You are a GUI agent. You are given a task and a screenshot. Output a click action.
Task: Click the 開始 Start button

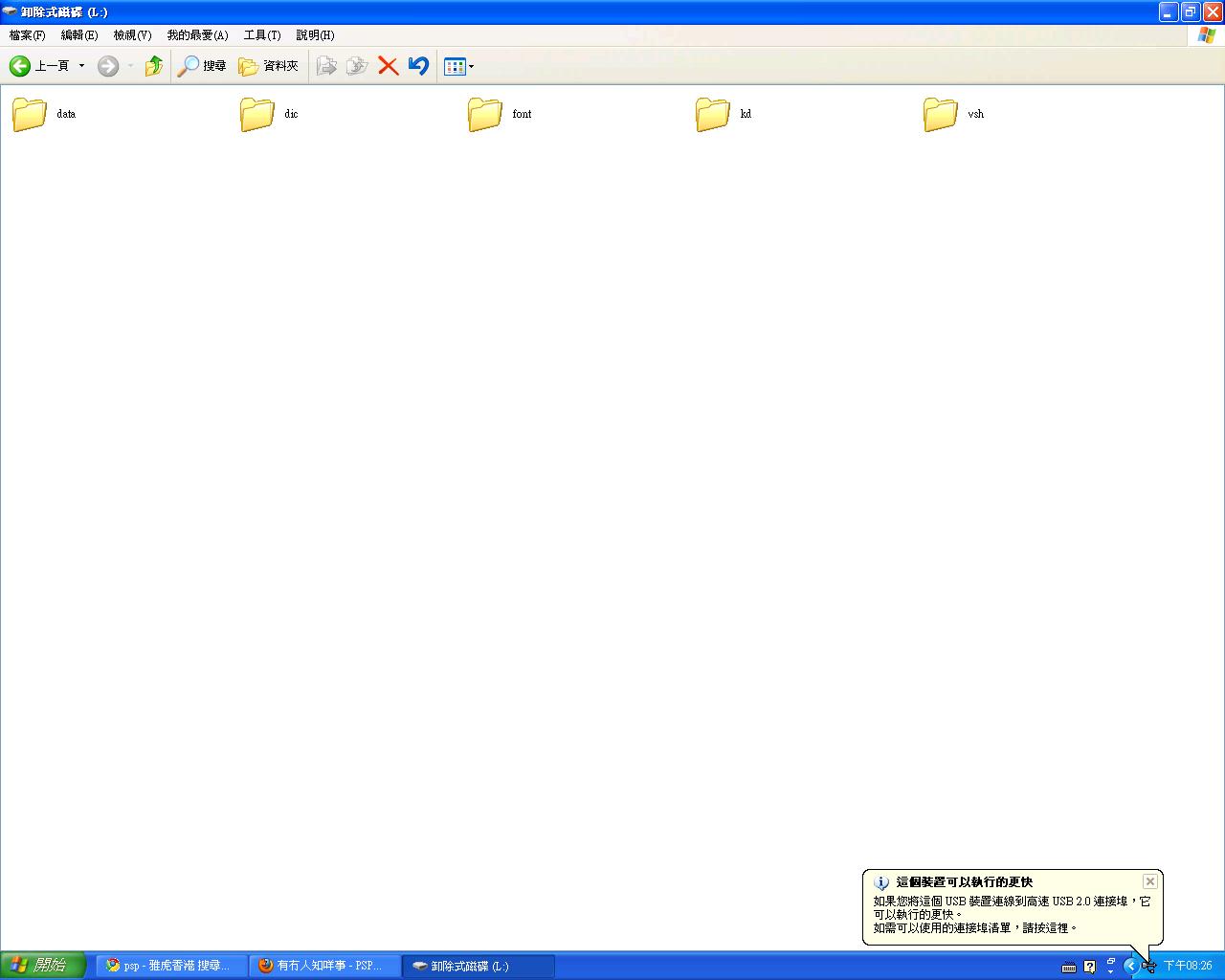tap(44, 966)
